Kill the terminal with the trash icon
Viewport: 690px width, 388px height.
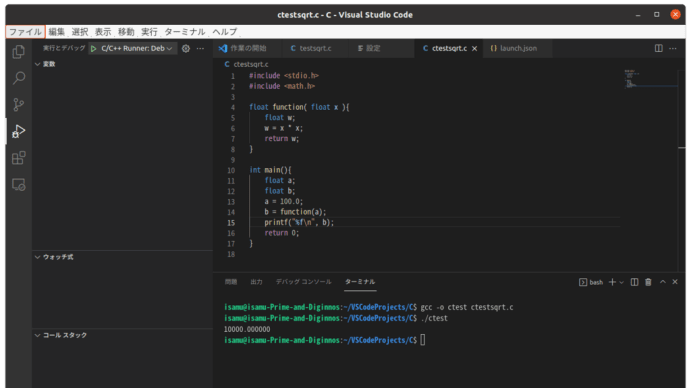pyautogui.click(x=648, y=282)
